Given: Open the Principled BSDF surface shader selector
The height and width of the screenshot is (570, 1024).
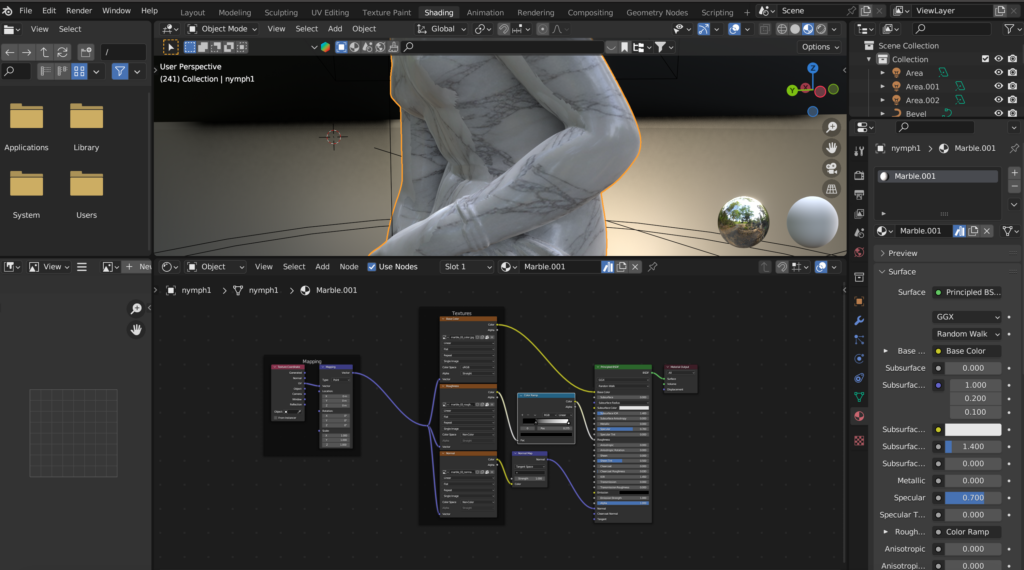Looking at the screenshot, I should (967, 293).
